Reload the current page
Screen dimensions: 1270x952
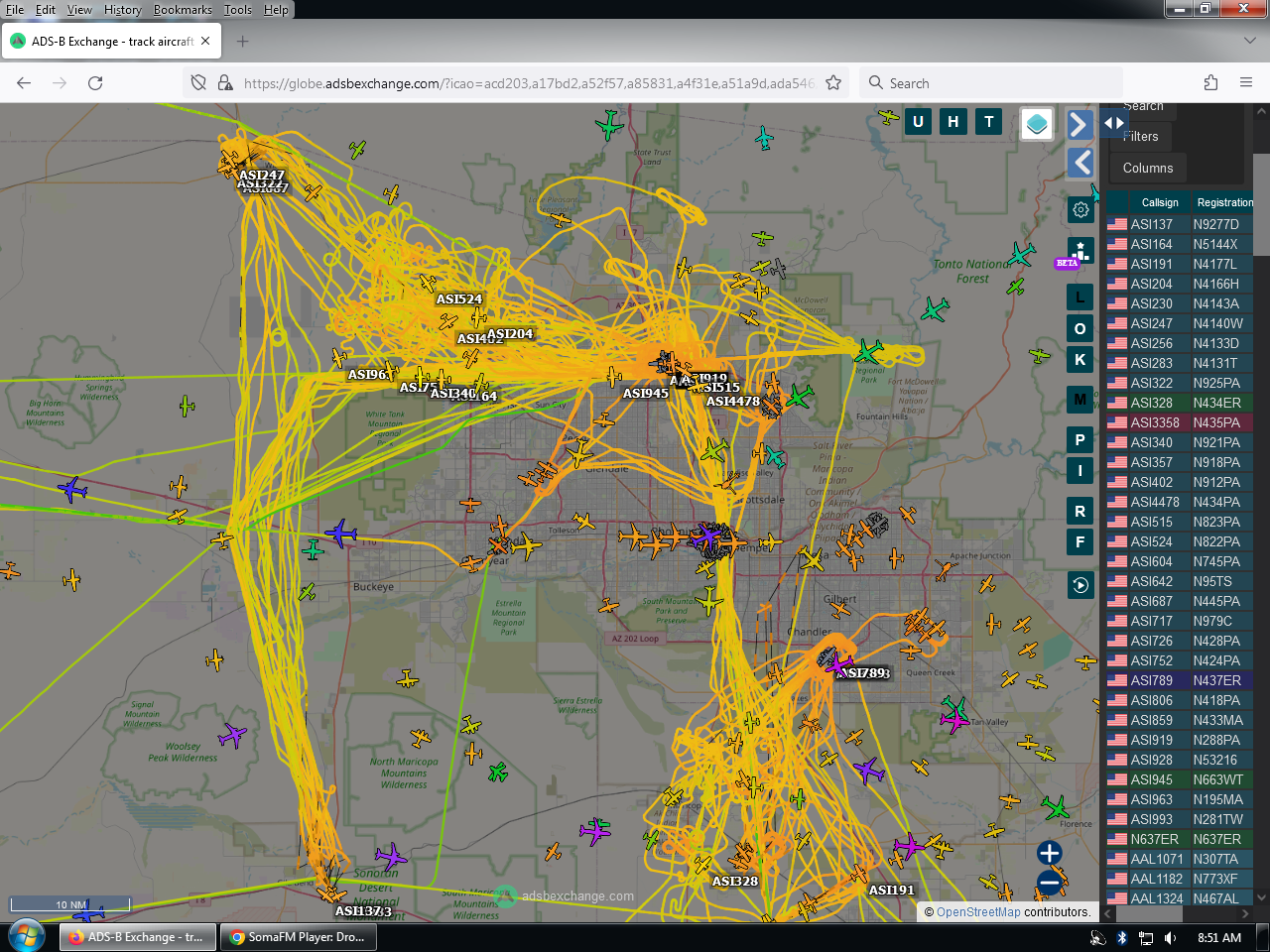95,83
